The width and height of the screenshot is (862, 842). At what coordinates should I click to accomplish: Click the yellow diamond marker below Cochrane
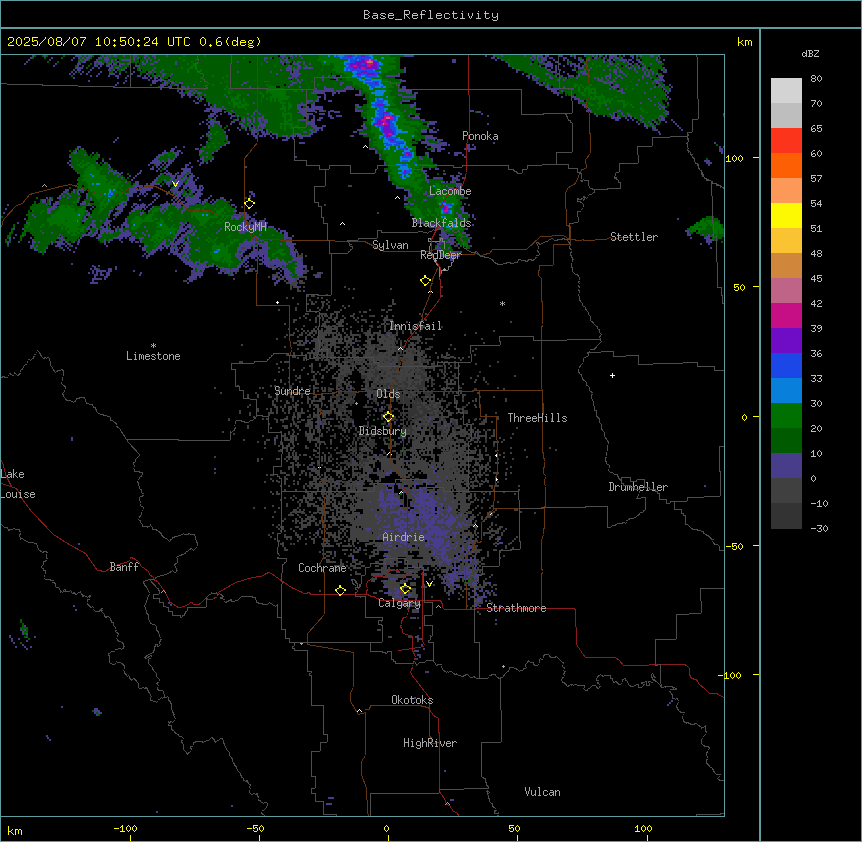point(340,590)
